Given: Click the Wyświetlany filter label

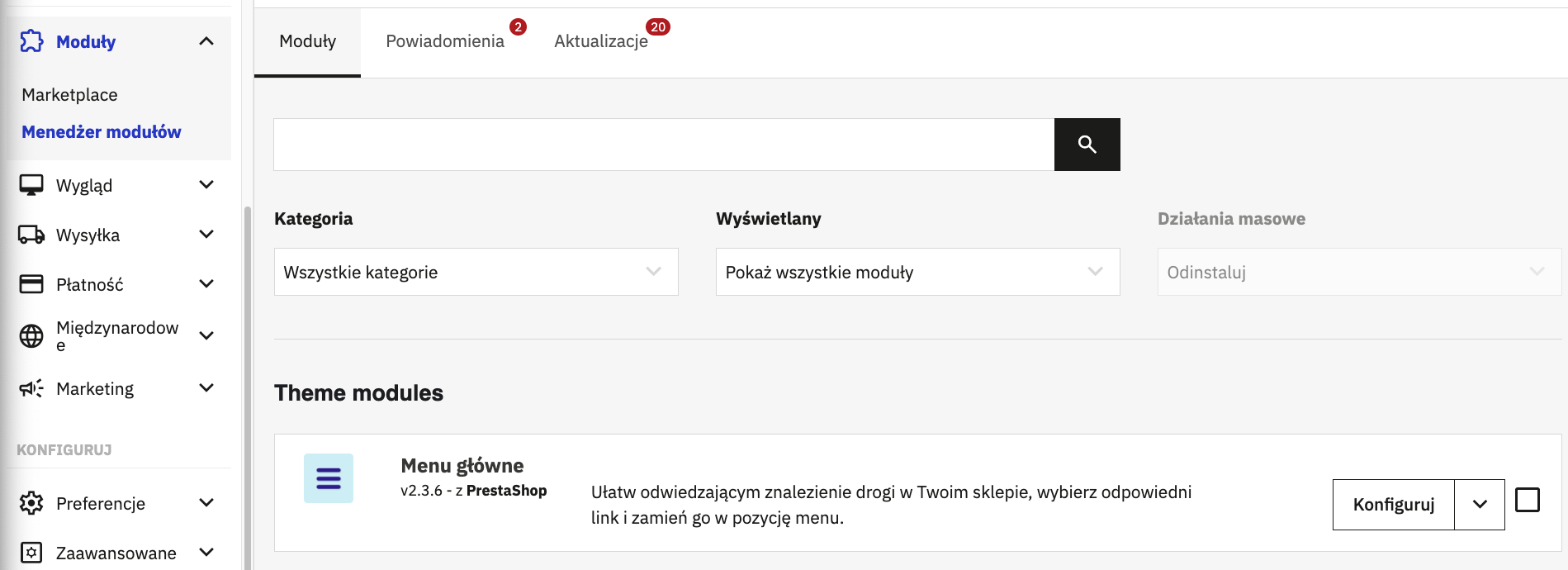Looking at the screenshot, I should click(769, 219).
